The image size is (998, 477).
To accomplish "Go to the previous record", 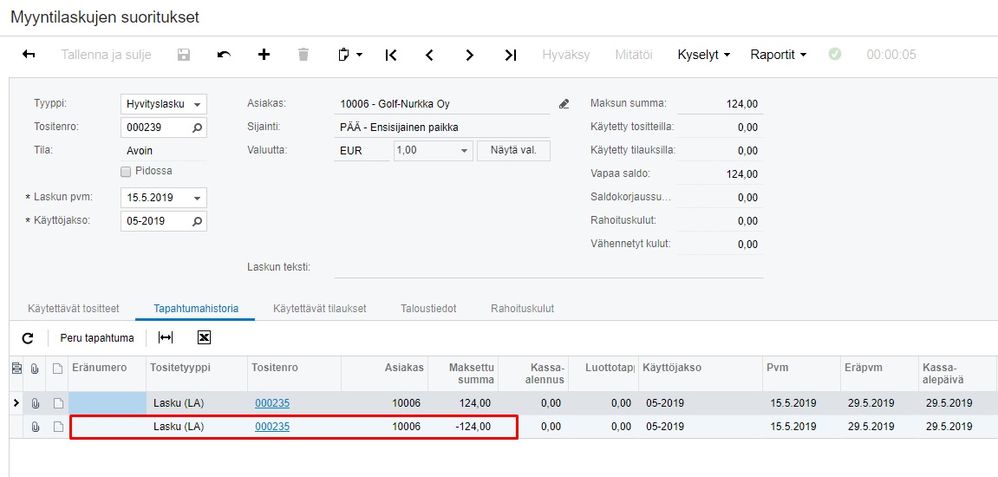I will click(430, 55).
